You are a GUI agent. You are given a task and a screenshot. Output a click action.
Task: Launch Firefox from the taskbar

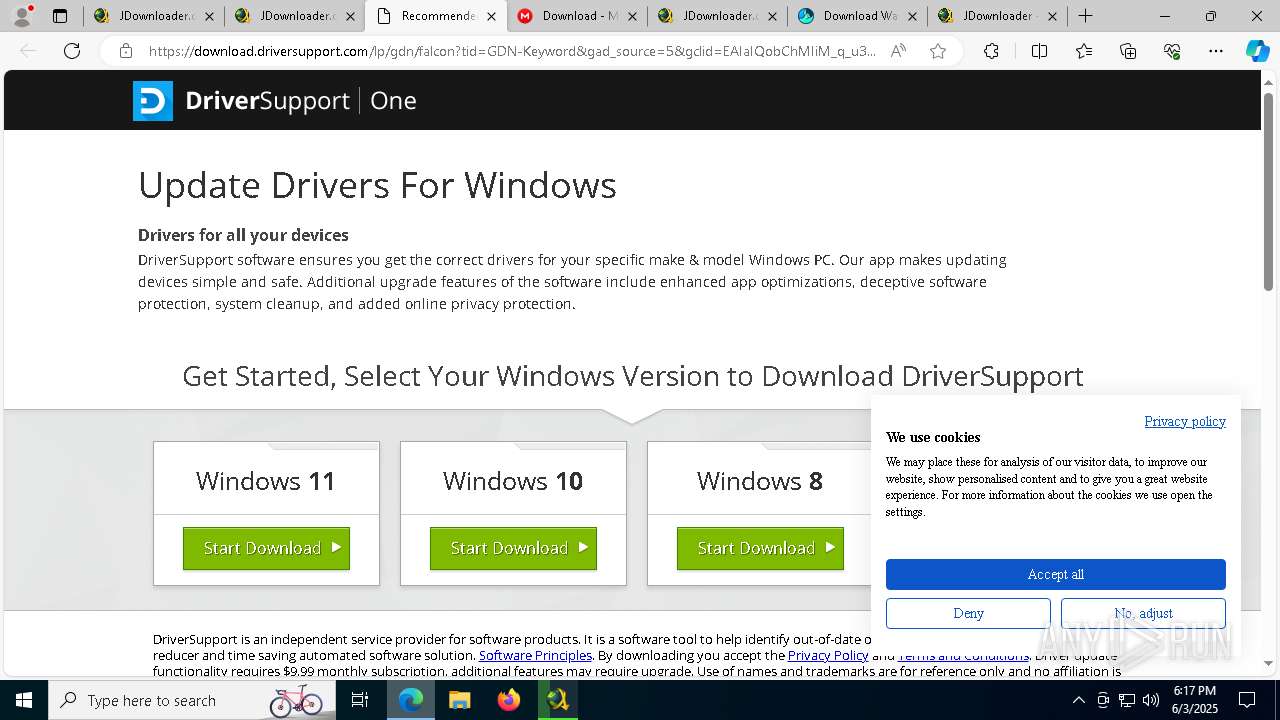(x=509, y=700)
